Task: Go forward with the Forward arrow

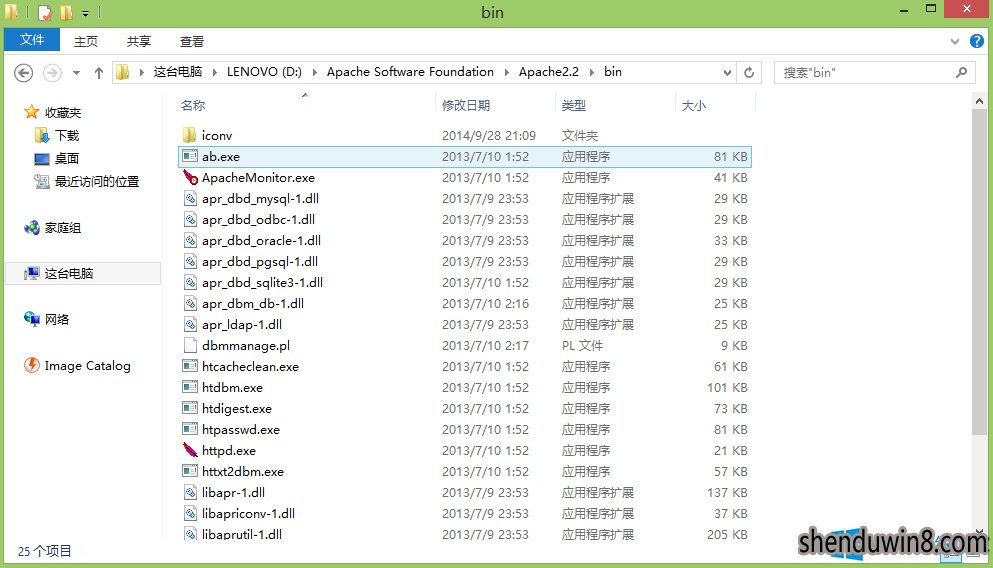Action: pyautogui.click(x=52, y=73)
